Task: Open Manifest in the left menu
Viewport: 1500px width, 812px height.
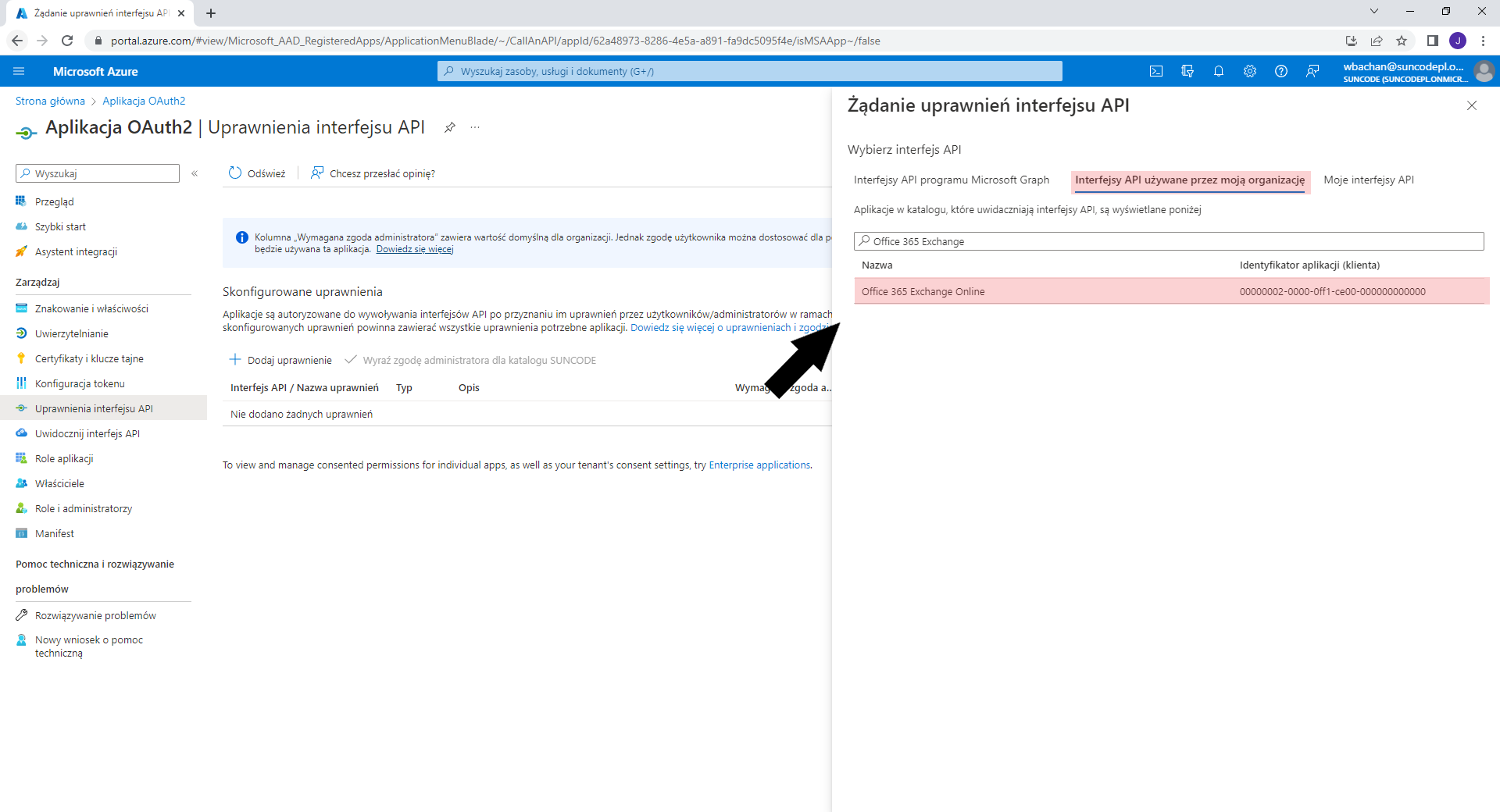Action: tap(55, 533)
